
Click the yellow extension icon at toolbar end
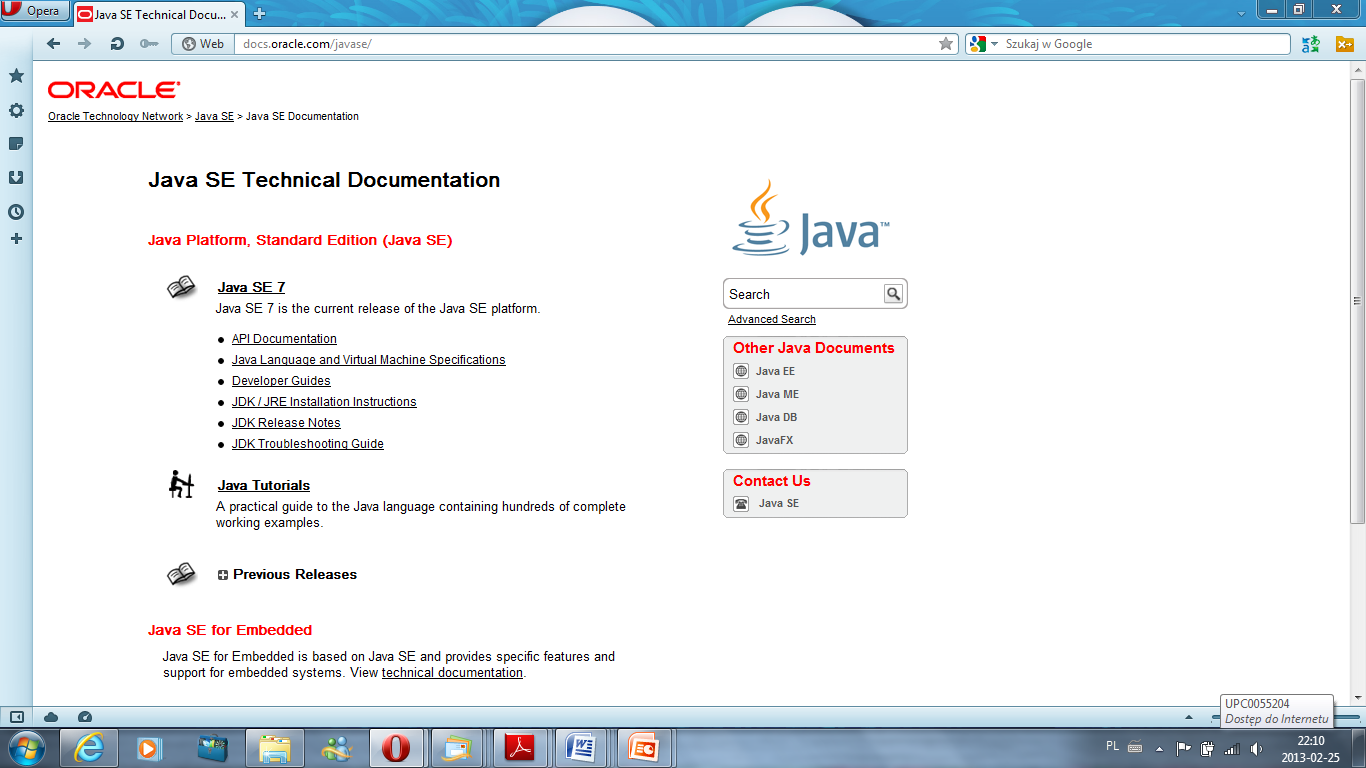coord(1345,44)
